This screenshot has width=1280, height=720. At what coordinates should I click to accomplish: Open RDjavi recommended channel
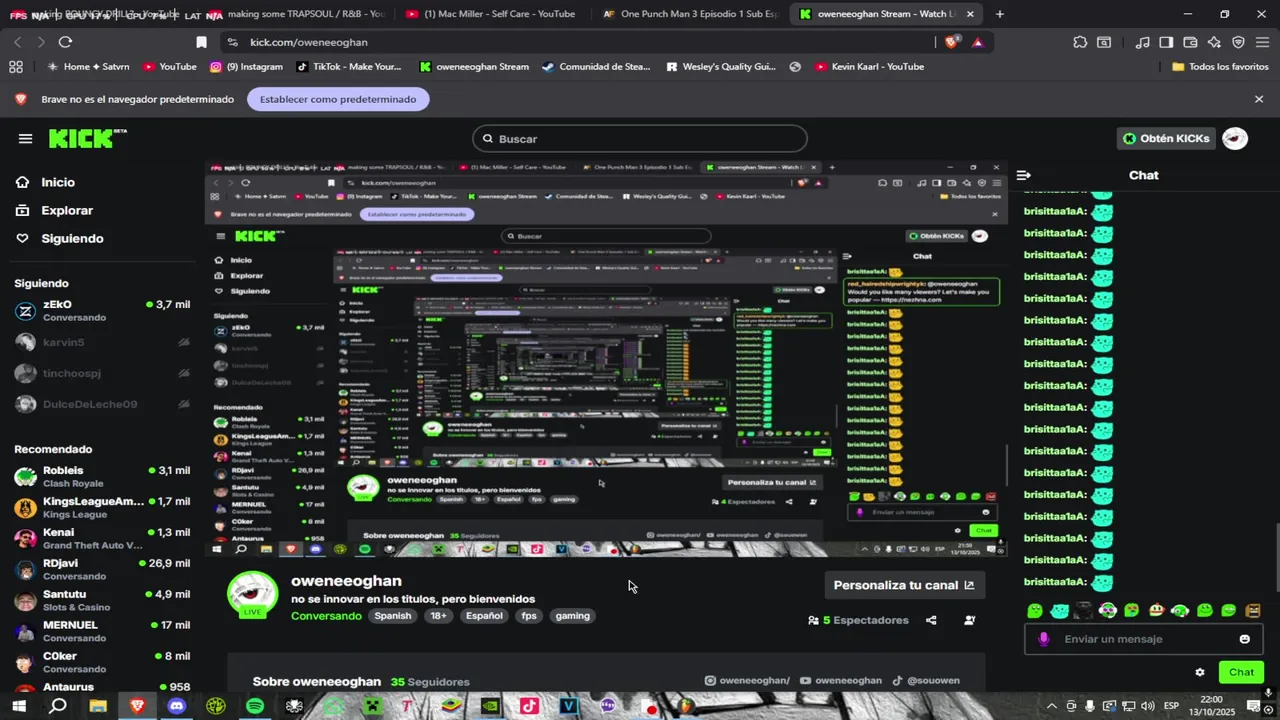[x=102, y=570]
